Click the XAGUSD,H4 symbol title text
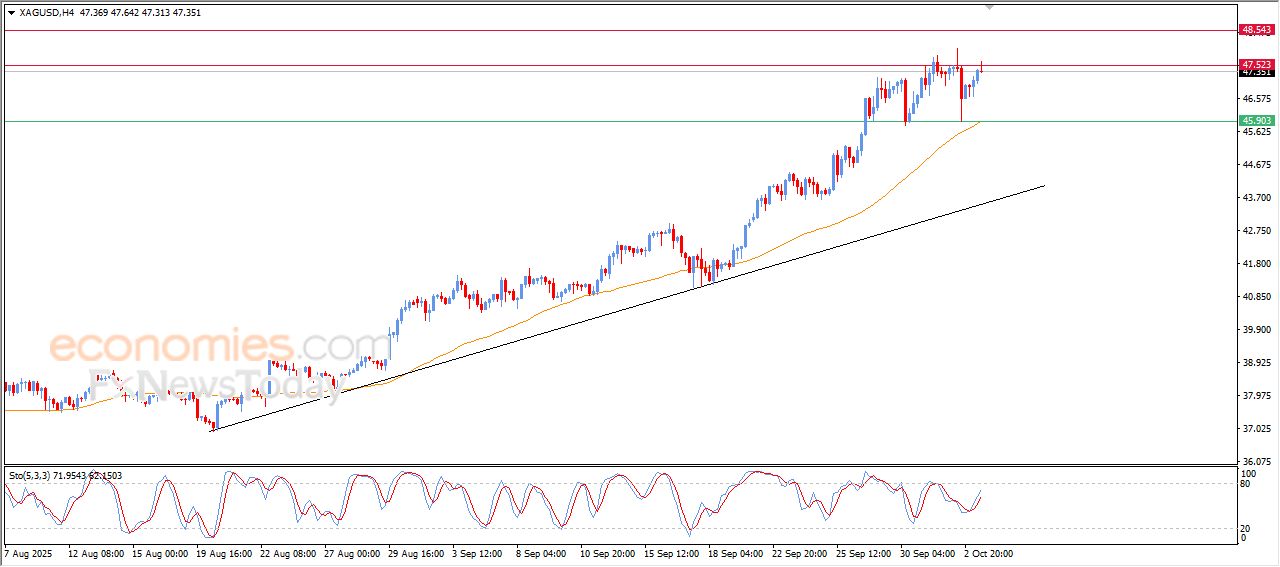The width and height of the screenshot is (1280, 567). (x=47, y=12)
